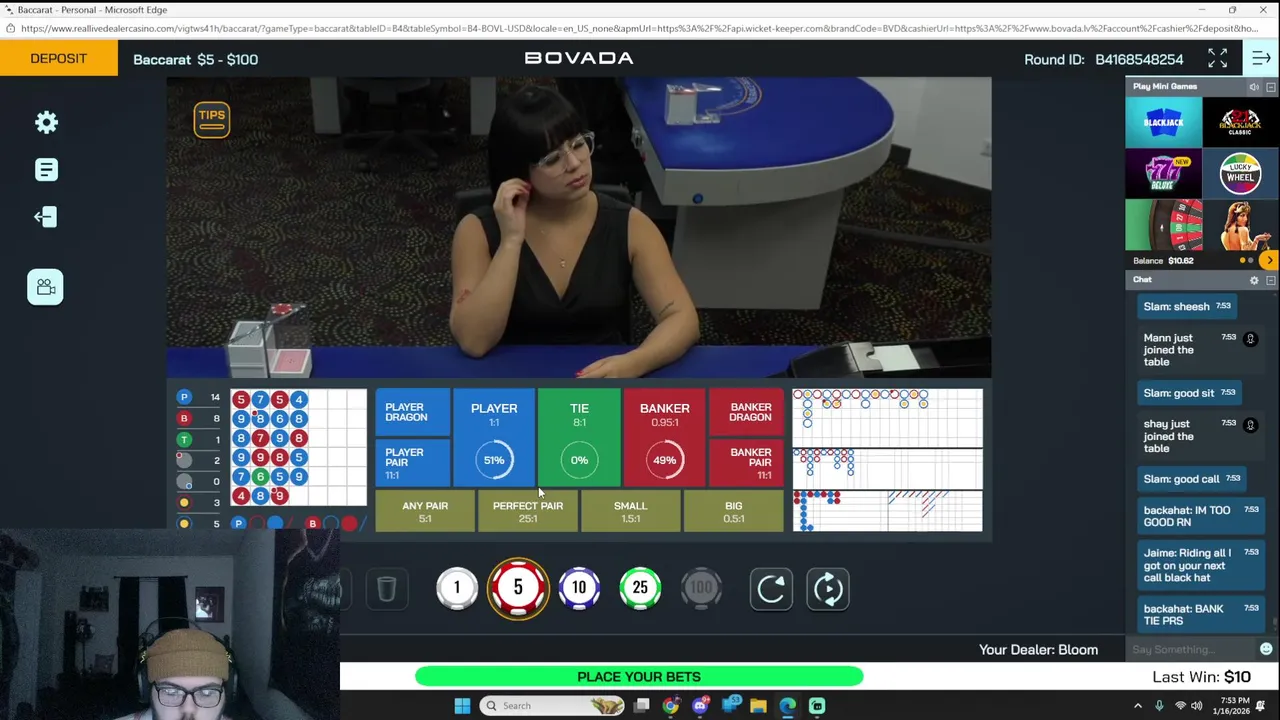Click the big road scoreboard panel
Screen dimensions: 1280x720
click(x=888, y=417)
